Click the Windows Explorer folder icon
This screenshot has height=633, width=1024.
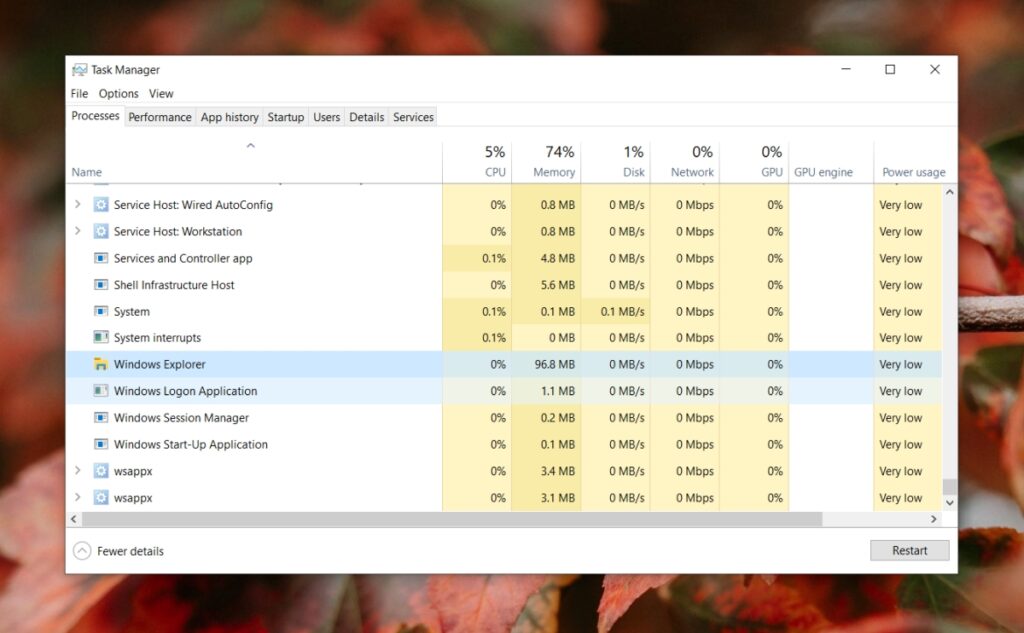101,364
